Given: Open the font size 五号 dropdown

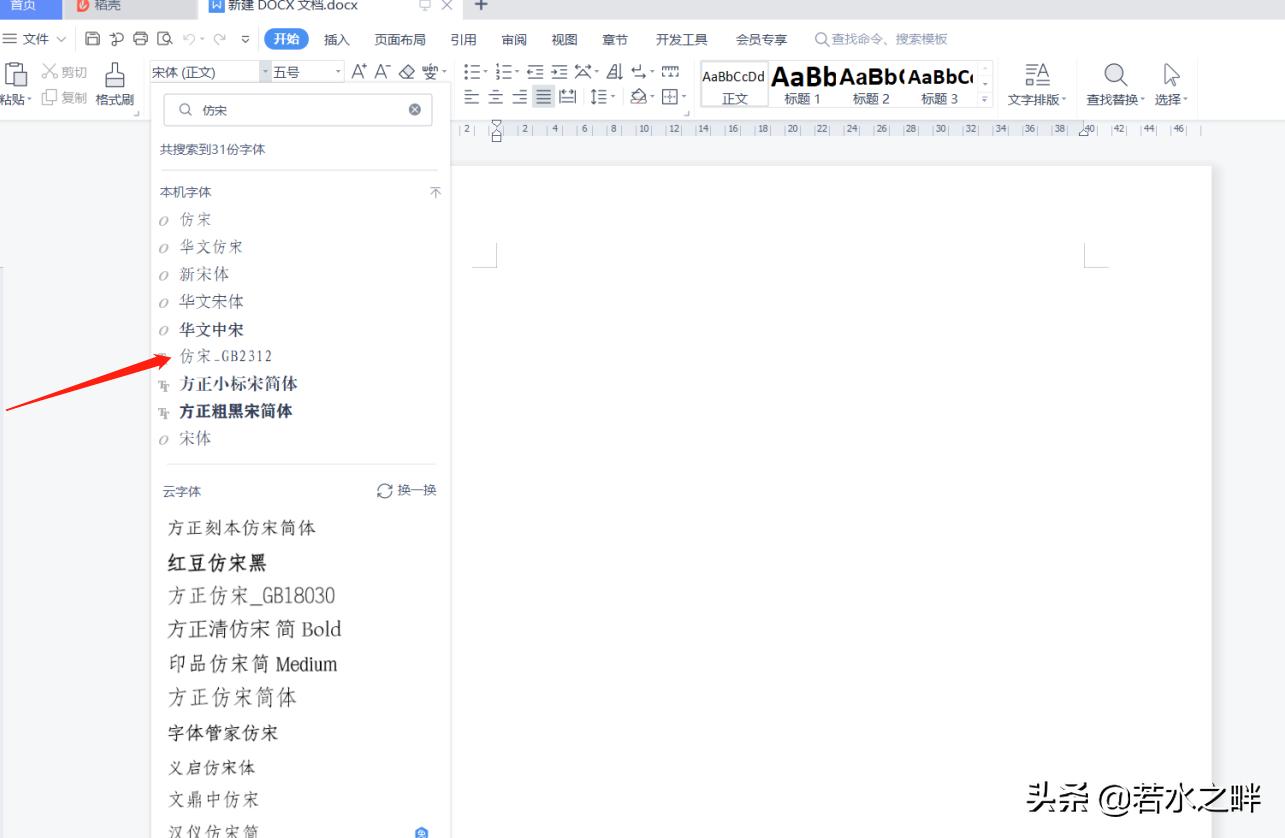Looking at the screenshot, I should click(337, 72).
